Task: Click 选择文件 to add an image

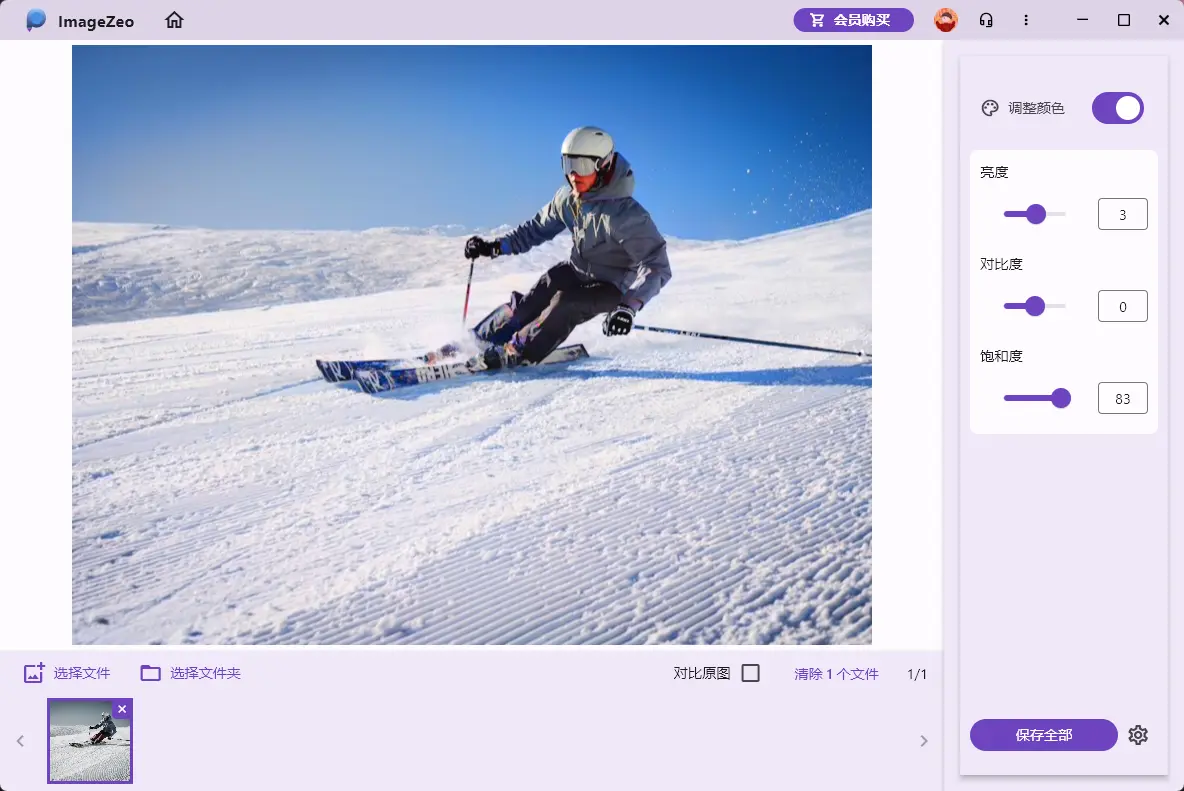Action: click(x=67, y=673)
